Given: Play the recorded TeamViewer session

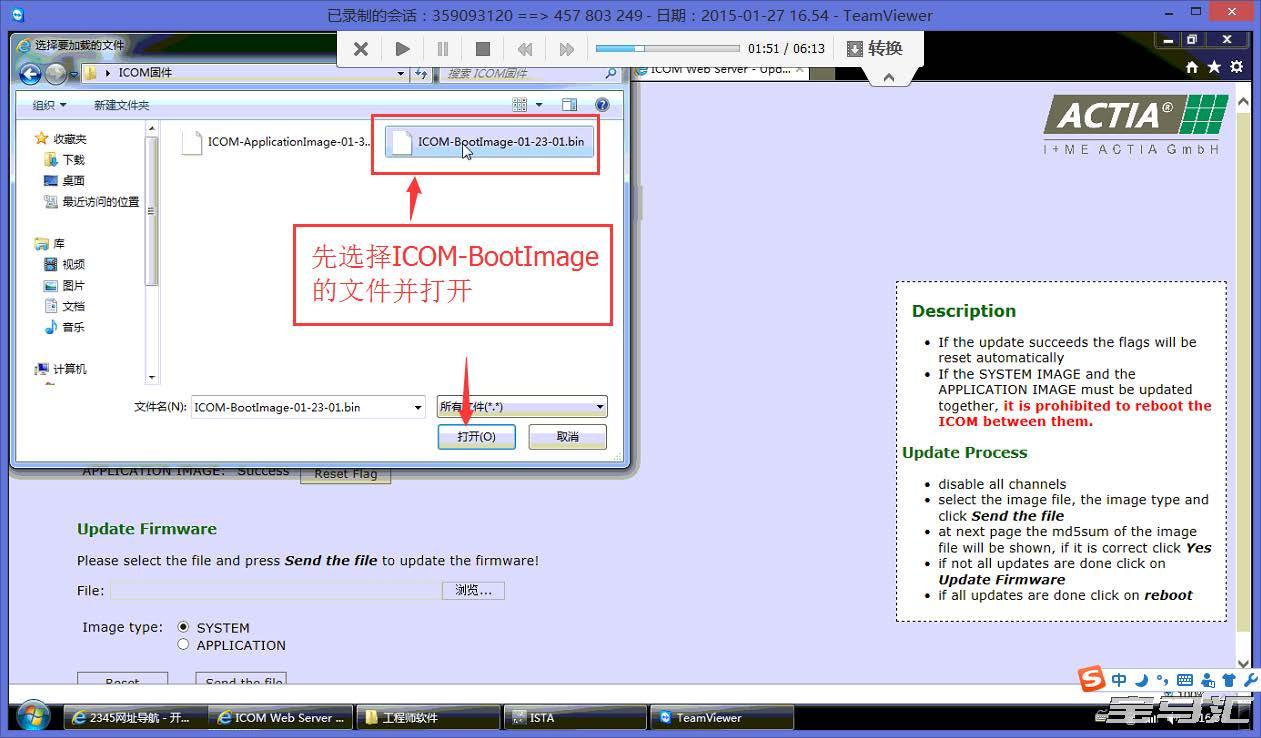Looking at the screenshot, I should click(402, 48).
